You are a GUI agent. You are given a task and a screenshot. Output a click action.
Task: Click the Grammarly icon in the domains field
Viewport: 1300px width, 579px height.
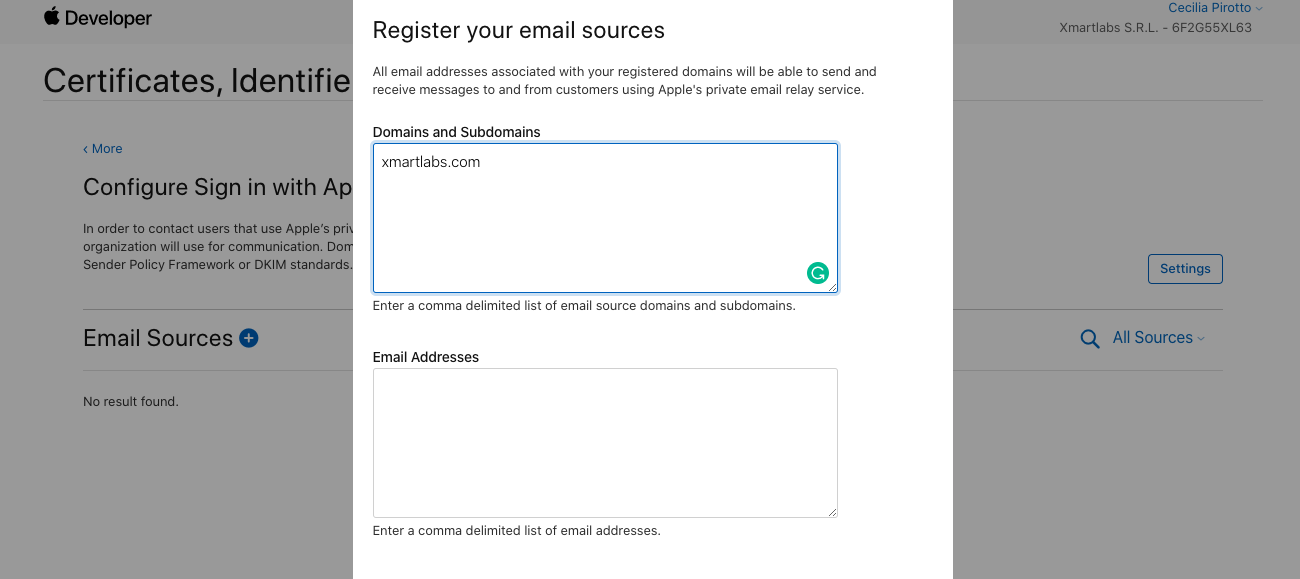[x=818, y=273]
